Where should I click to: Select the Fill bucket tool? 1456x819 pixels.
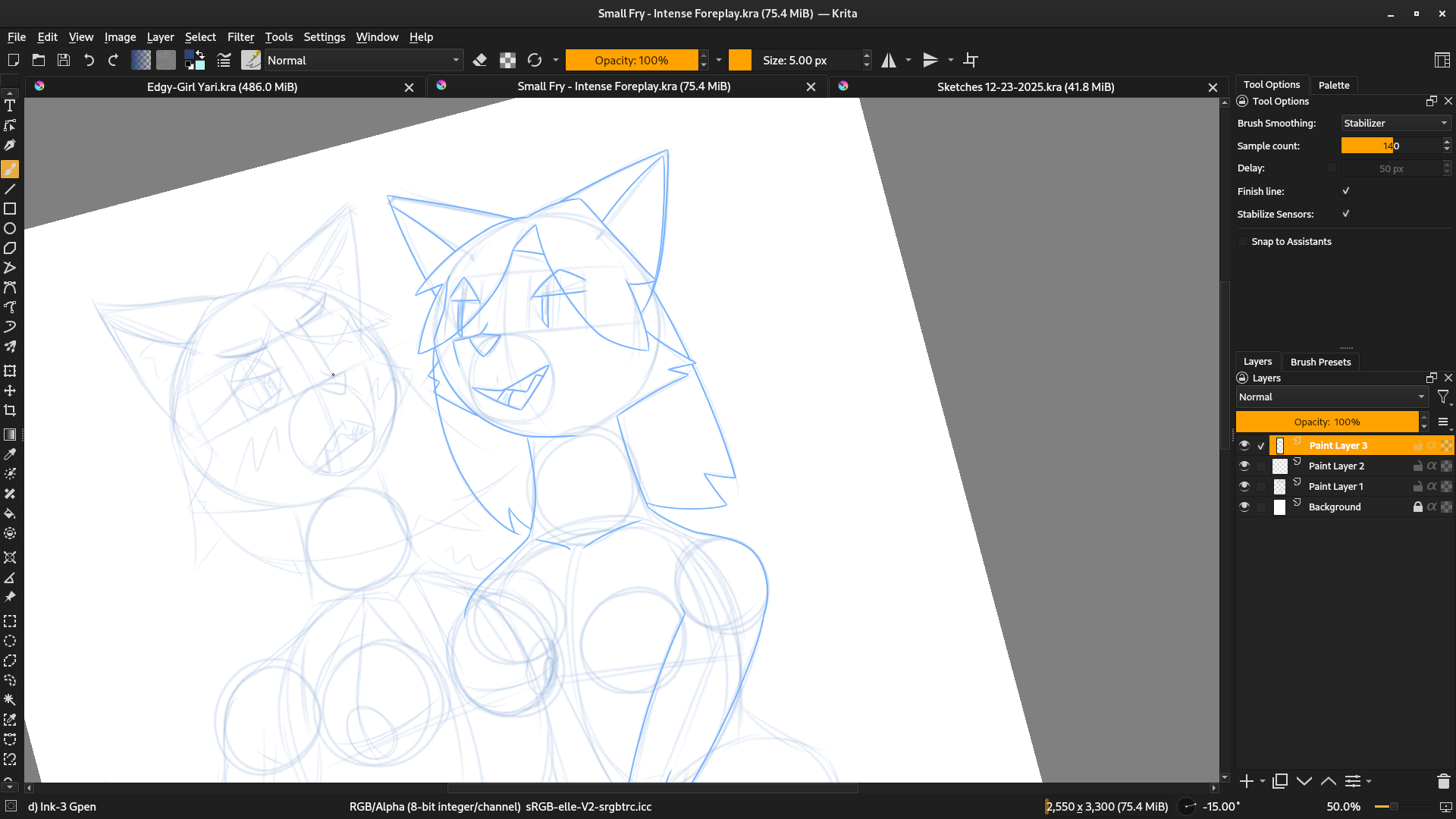point(10,513)
